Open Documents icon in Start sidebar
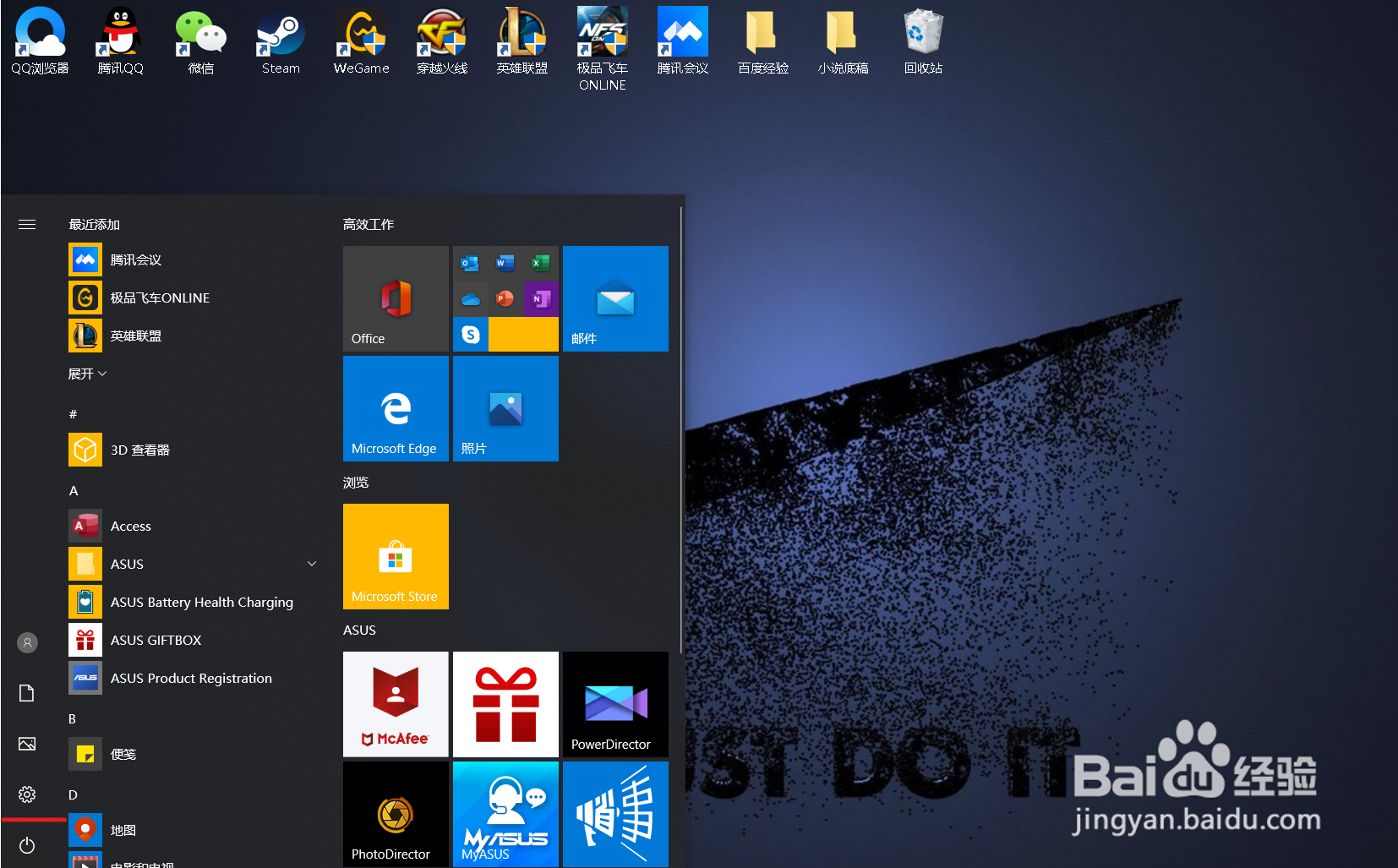Screen dimensions: 1398x868 point(27,693)
